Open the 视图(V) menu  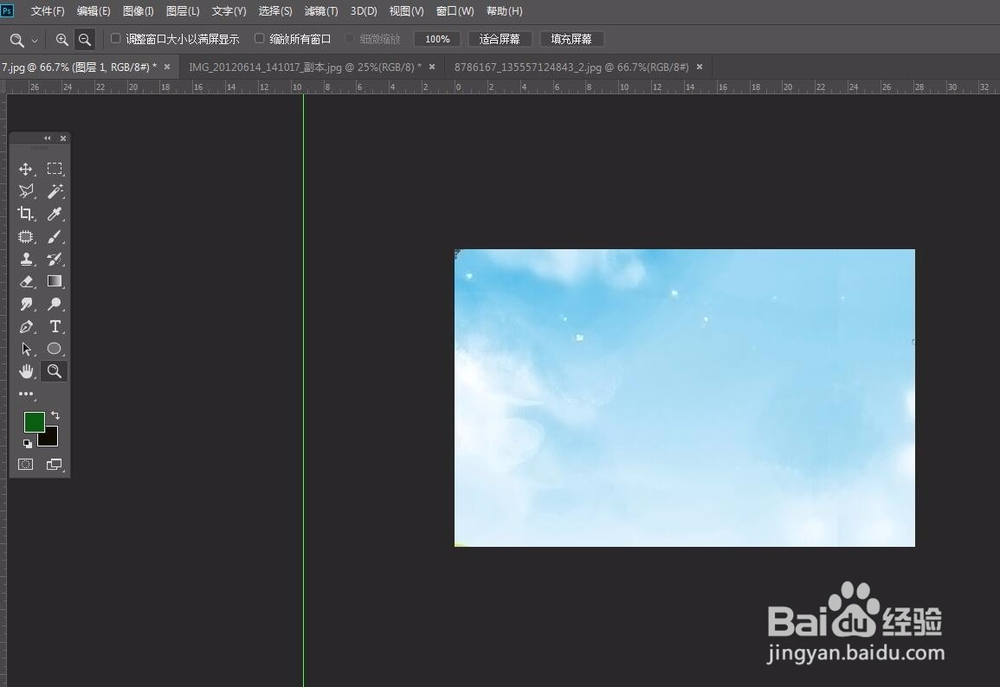tap(406, 11)
